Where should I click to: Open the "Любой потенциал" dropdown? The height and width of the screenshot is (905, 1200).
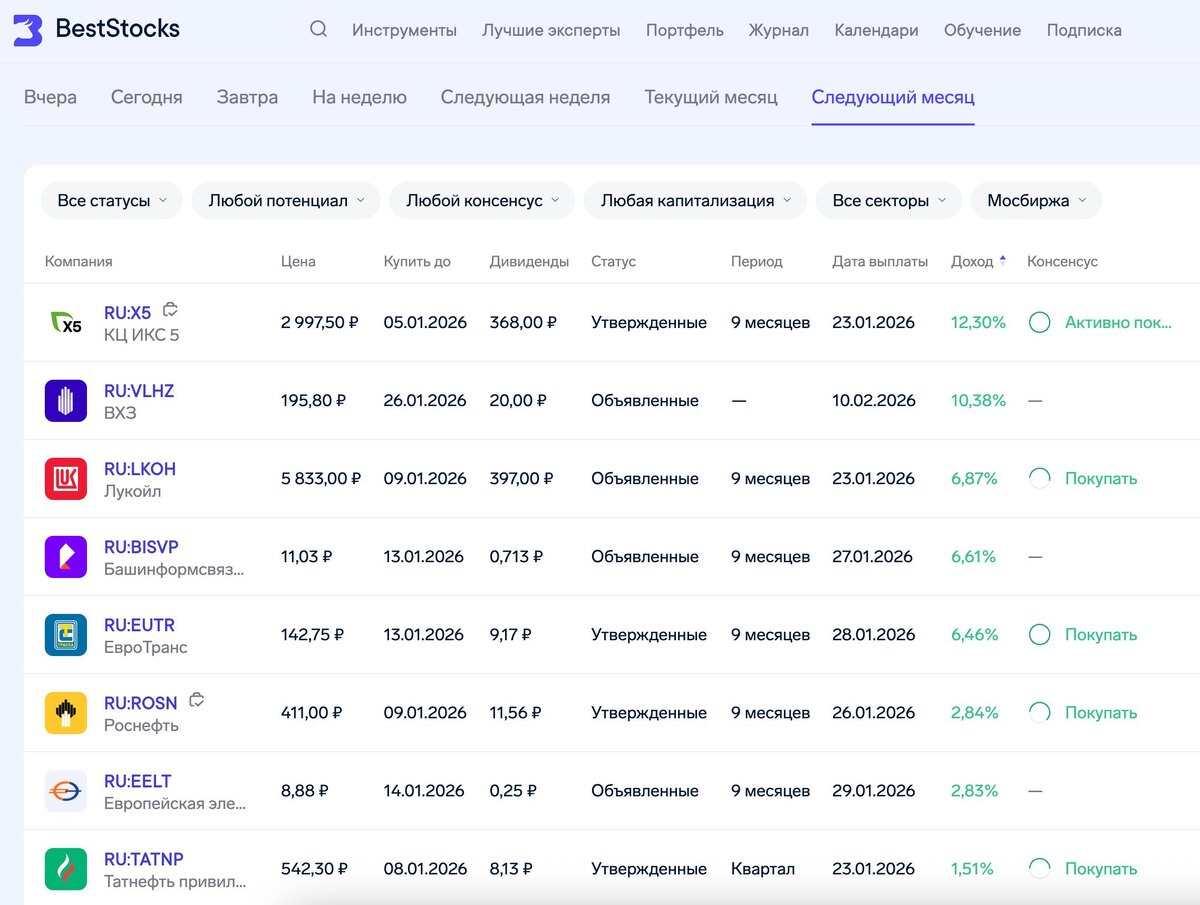(x=285, y=201)
